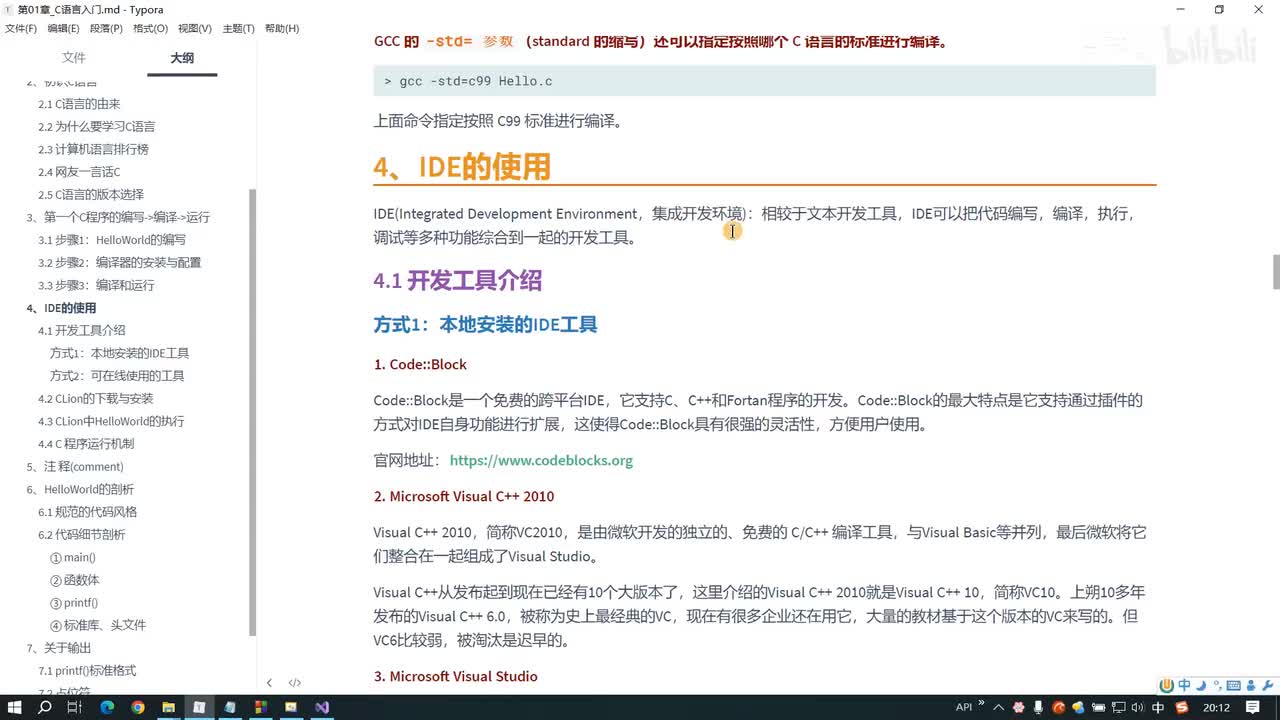Open the volume control tray icon
Viewport: 1280px width, 720px height.
[x=1137, y=707]
